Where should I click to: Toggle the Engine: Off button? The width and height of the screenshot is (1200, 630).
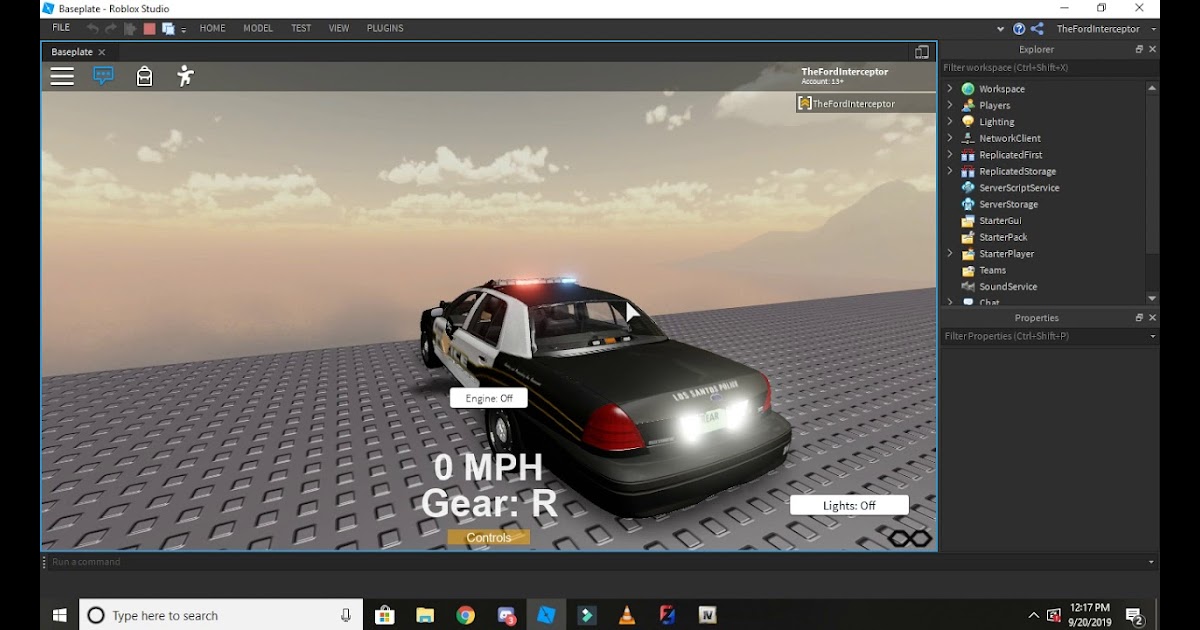point(489,398)
